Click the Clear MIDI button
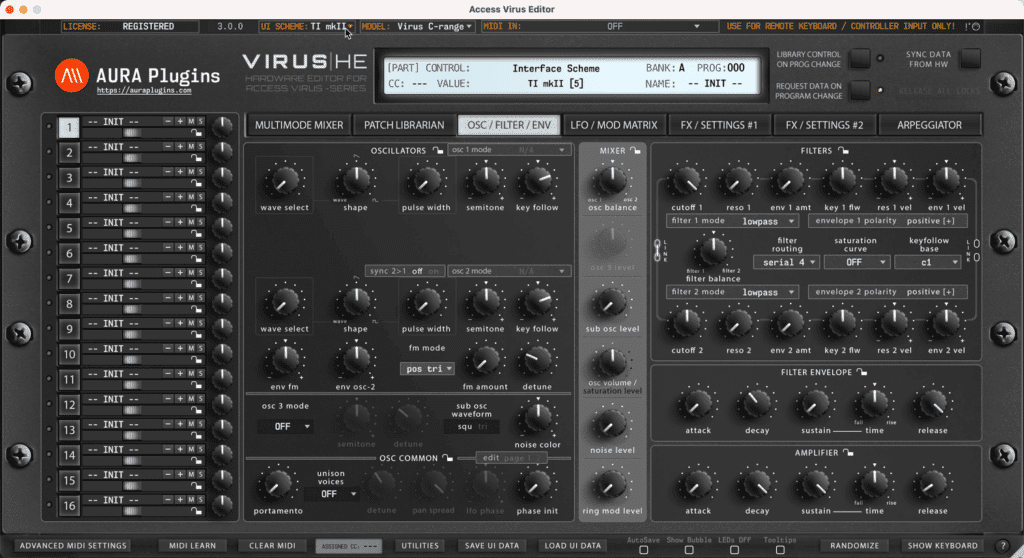Image resolution: width=1024 pixels, height=558 pixels. [x=272, y=546]
